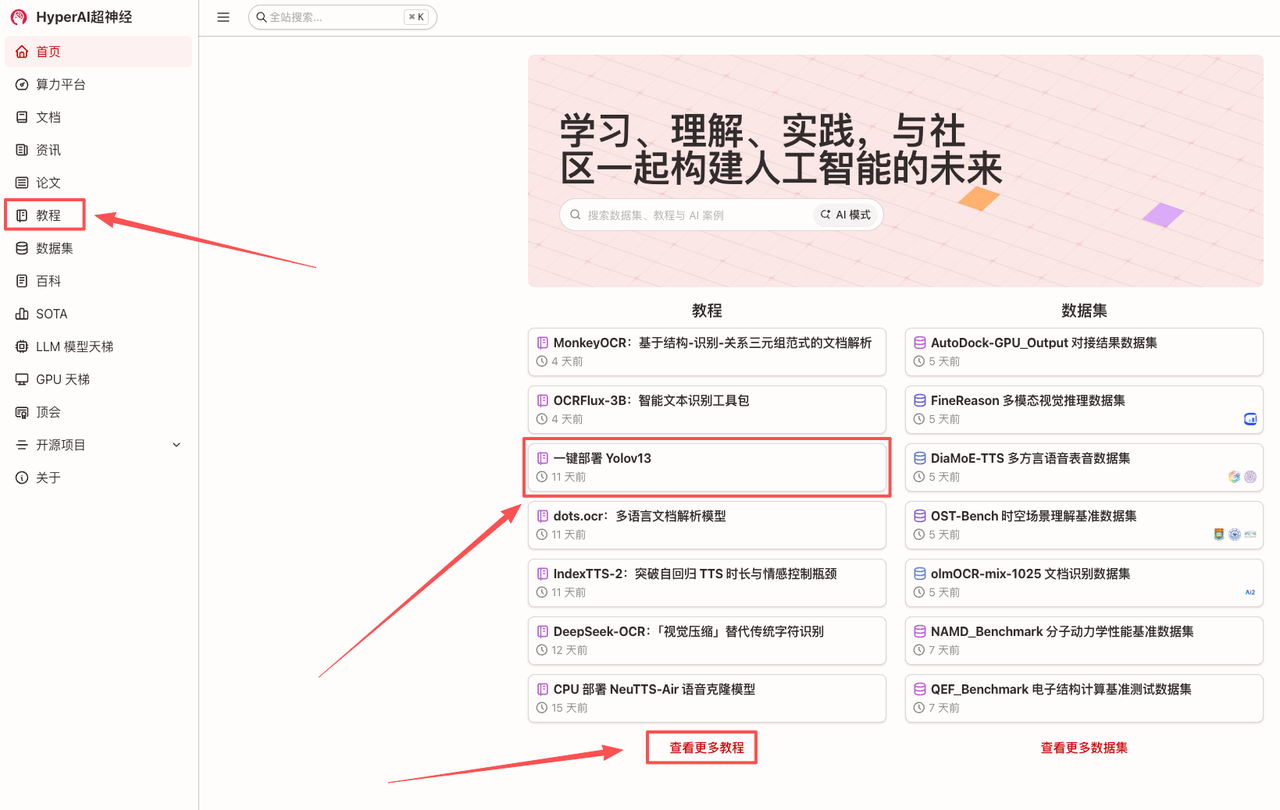Select the LLM 模型天梯 sidebar icon
Image resolution: width=1280 pixels, height=810 pixels.
click(x=22, y=346)
